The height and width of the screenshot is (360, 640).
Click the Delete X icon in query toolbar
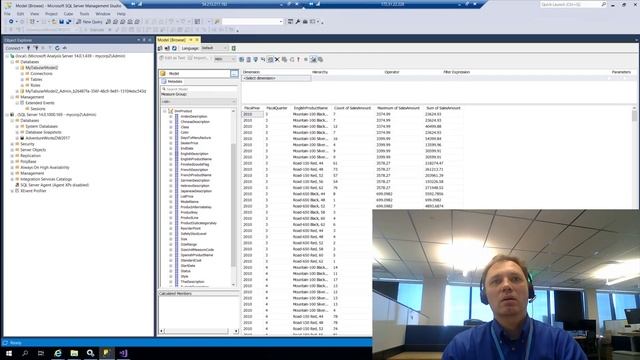click(x=277, y=60)
